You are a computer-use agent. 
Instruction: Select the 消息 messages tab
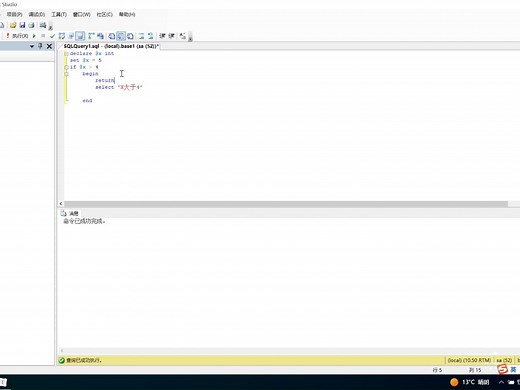pos(70,213)
